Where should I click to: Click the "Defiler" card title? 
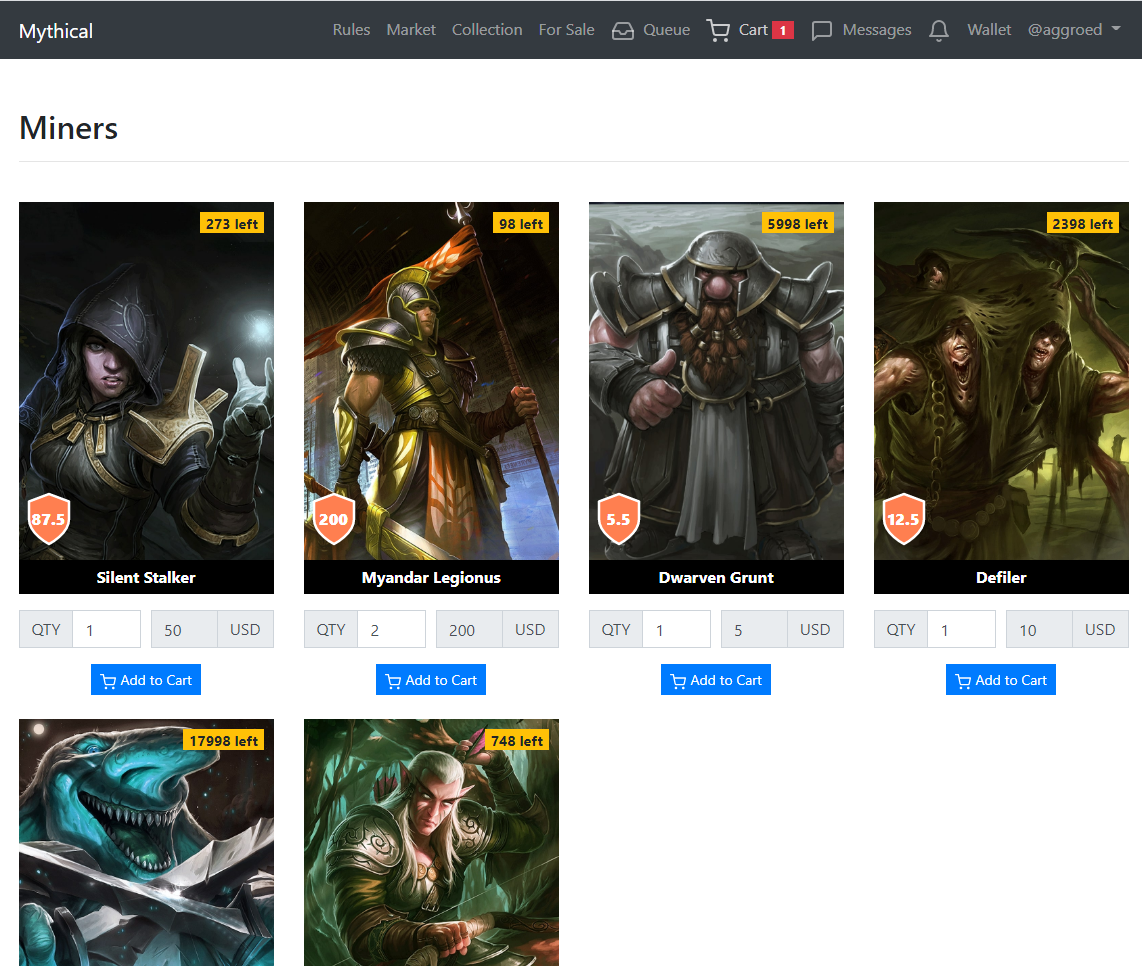point(1001,578)
